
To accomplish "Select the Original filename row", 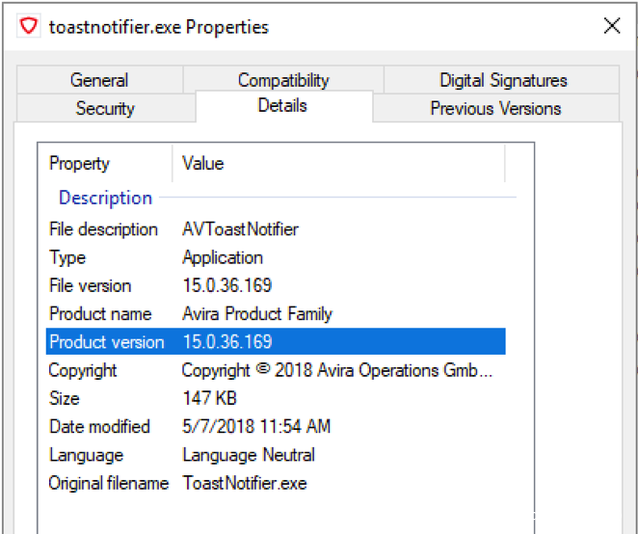I will coord(109,483).
